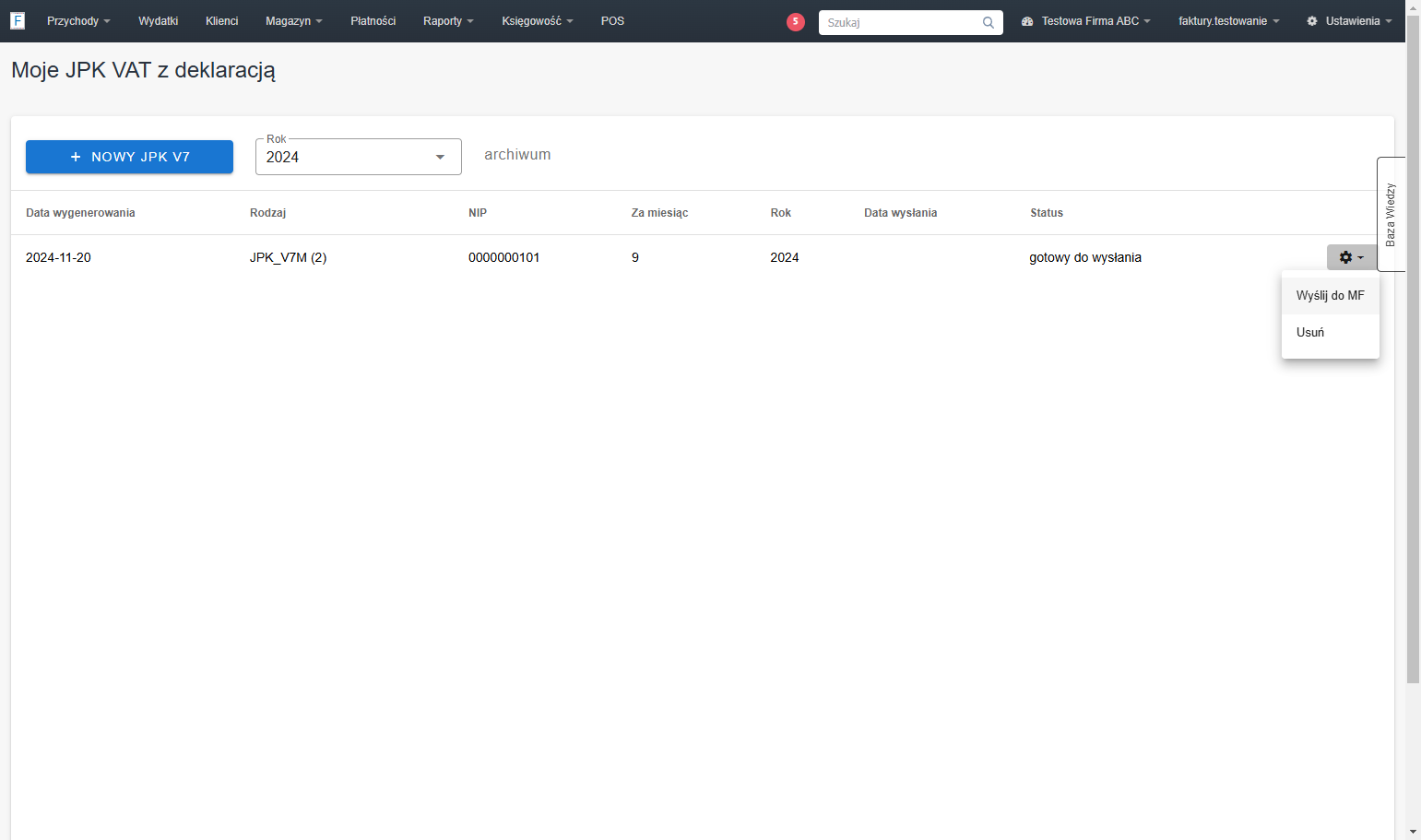Click the page vertical scrollbar
This screenshot has height=840, width=1421.
[x=1413, y=350]
